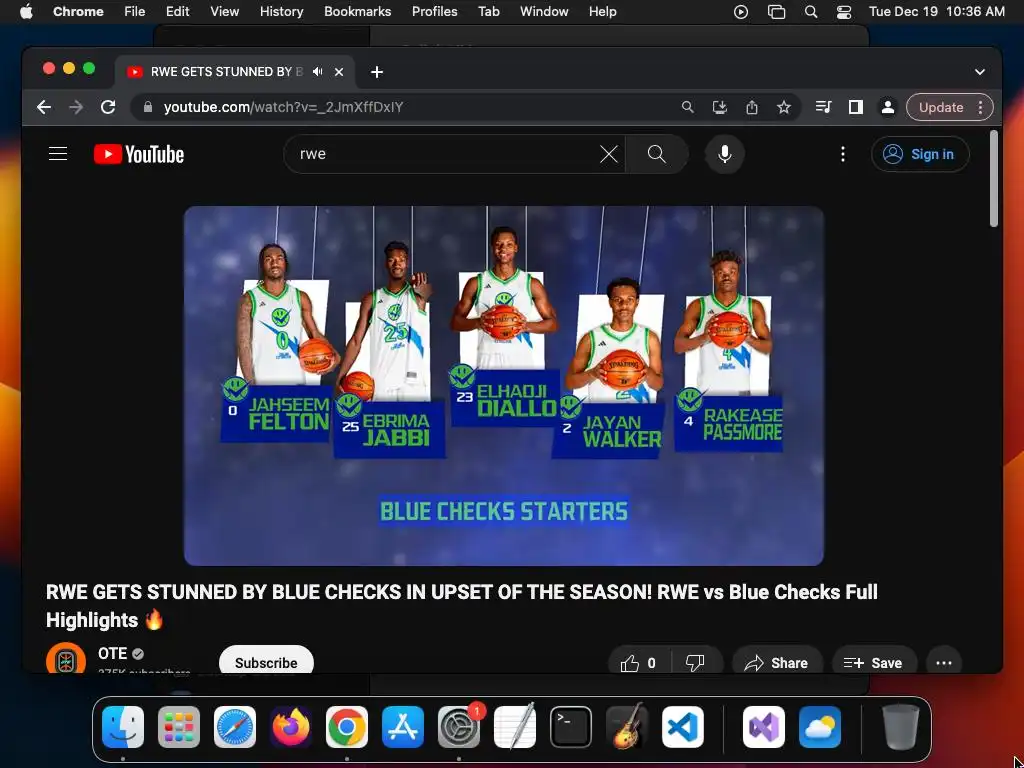Click the video player frame

tap(504, 386)
